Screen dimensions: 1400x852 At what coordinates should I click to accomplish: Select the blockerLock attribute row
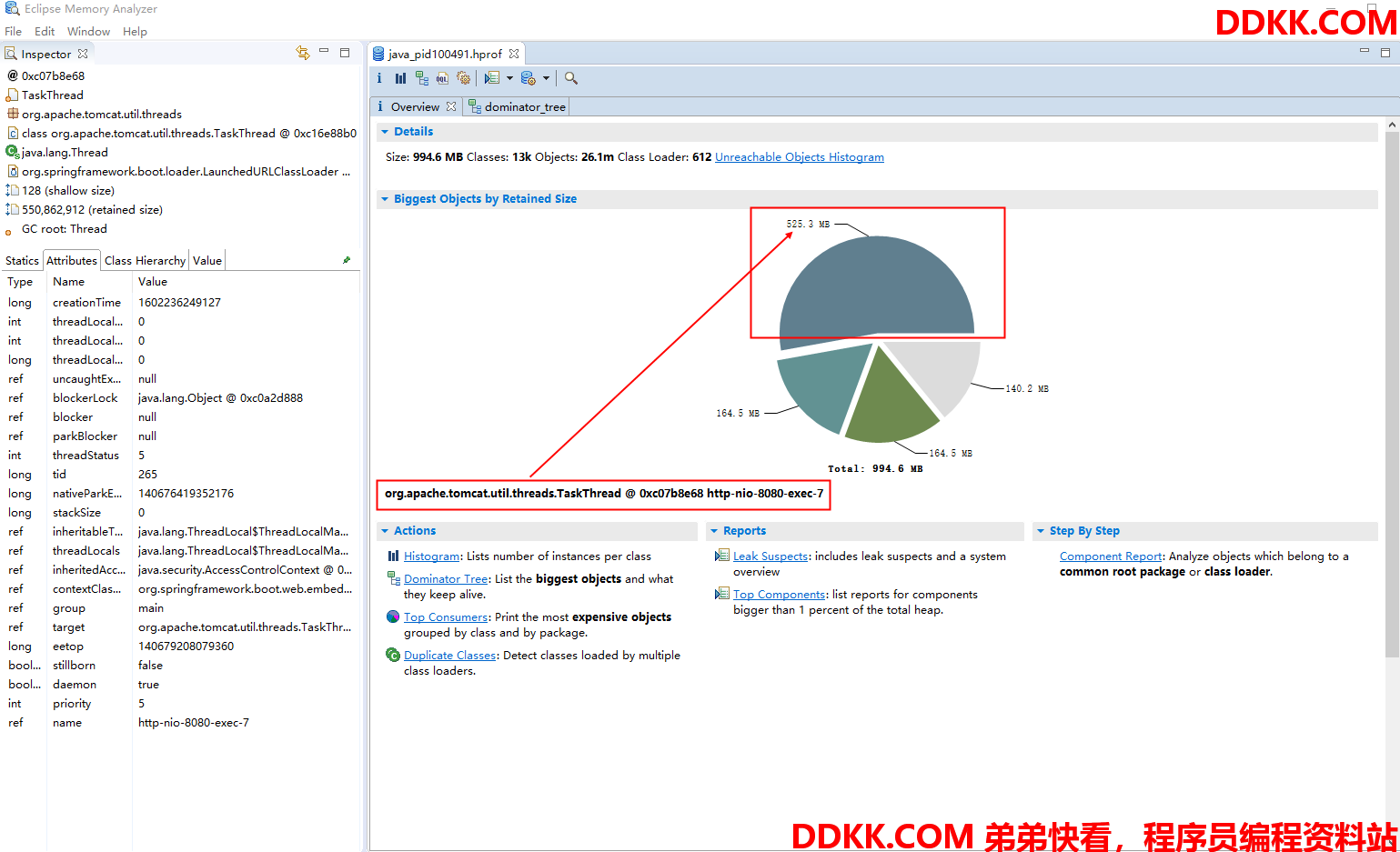point(180,397)
